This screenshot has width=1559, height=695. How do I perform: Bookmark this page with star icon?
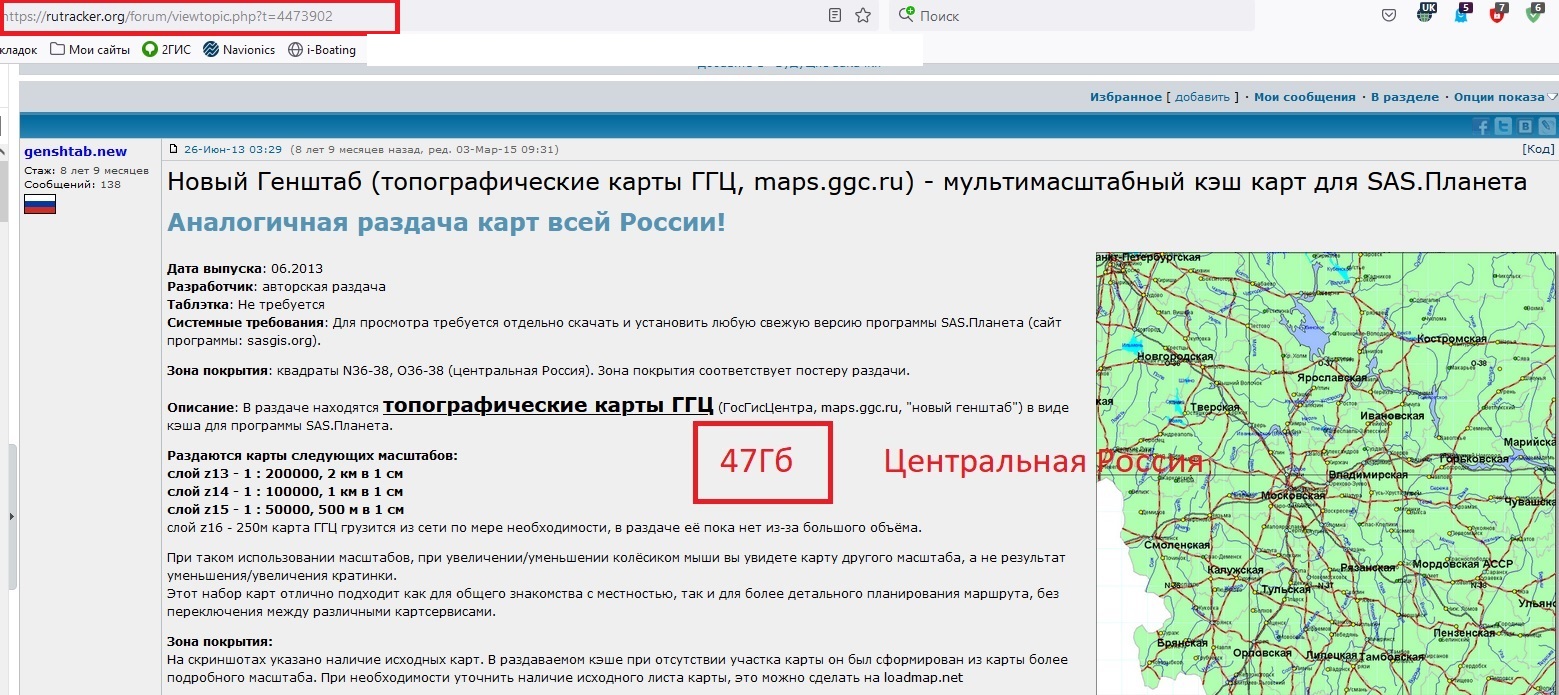coord(863,15)
